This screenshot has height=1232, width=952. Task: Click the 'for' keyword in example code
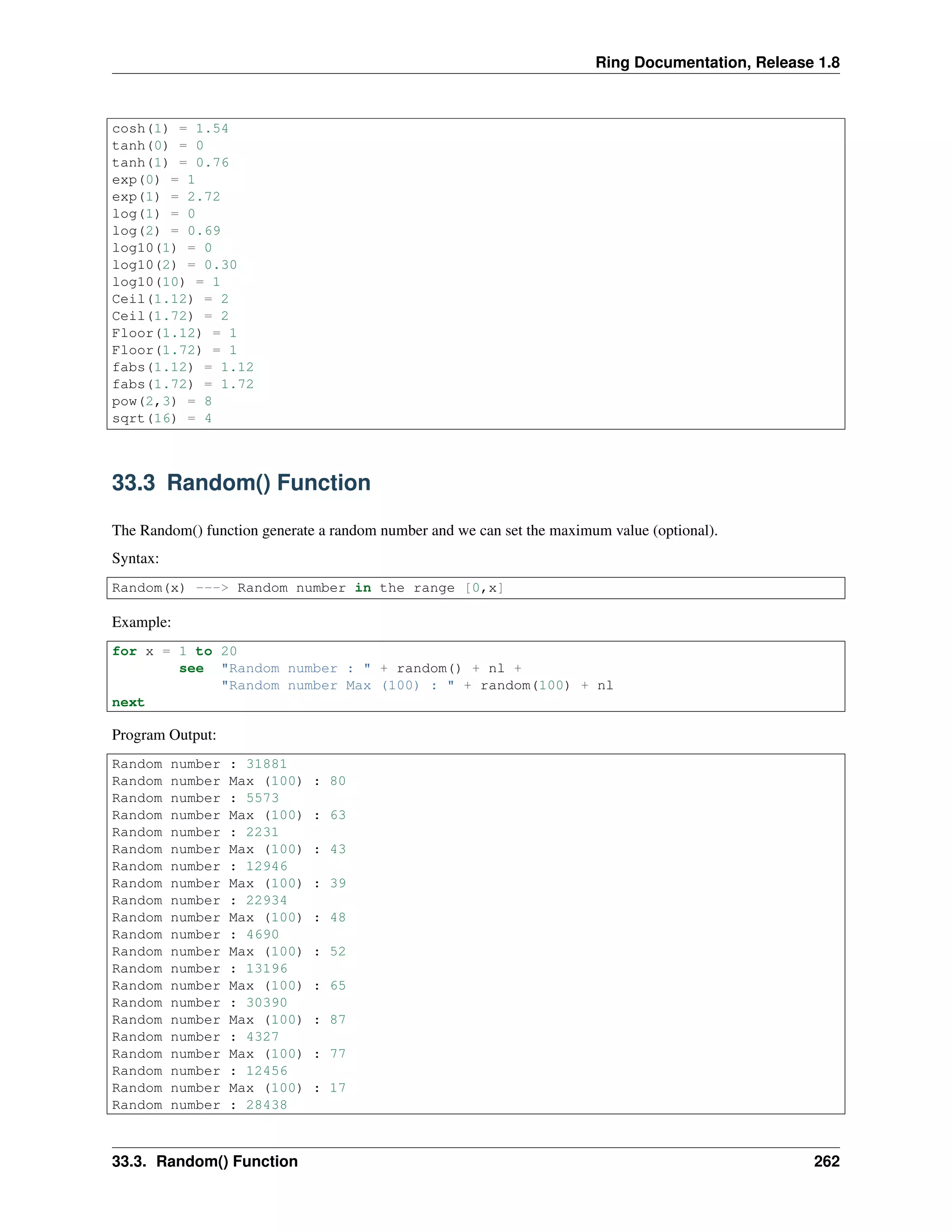pyautogui.click(x=124, y=651)
